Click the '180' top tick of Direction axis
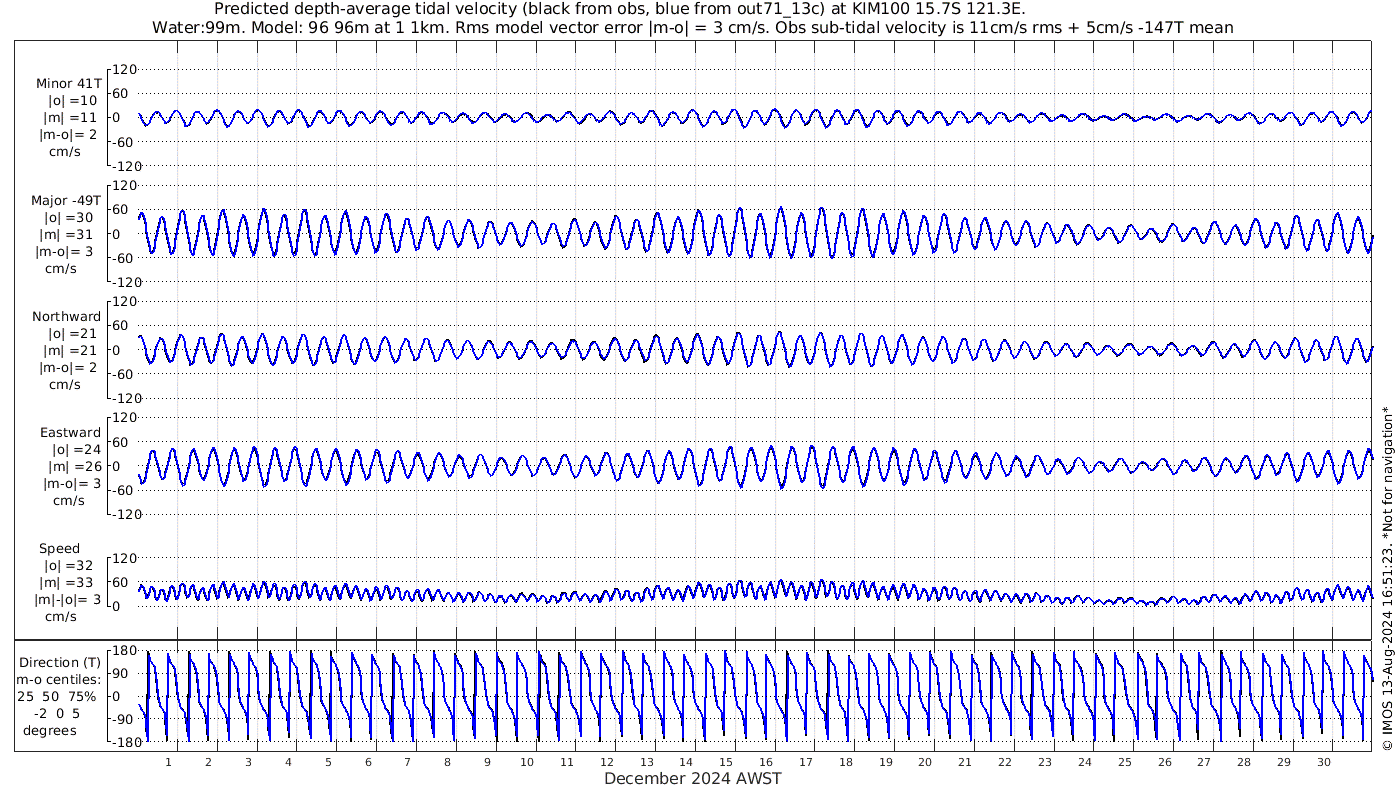Viewport: 1400px width, 800px height. (x=123, y=652)
